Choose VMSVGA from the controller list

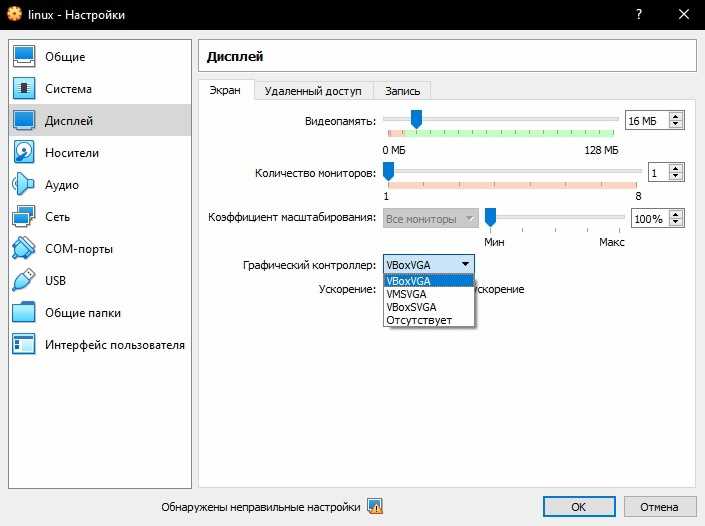[x=428, y=294]
